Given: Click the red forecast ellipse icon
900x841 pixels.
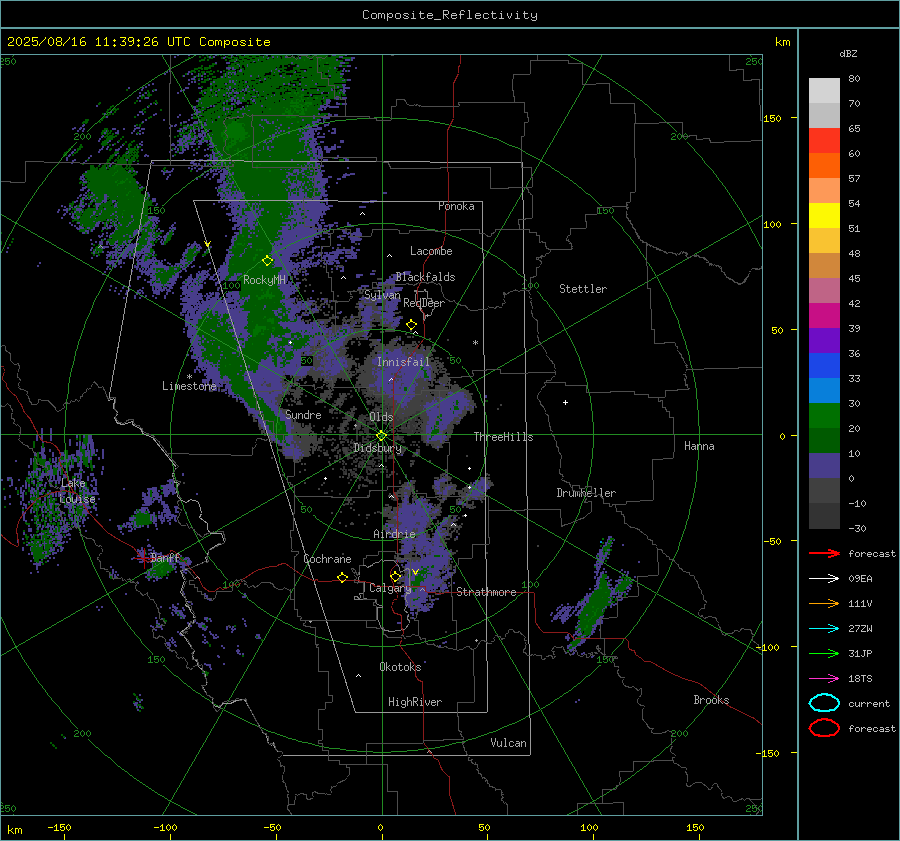Looking at the screenshot, I should 824,728.
